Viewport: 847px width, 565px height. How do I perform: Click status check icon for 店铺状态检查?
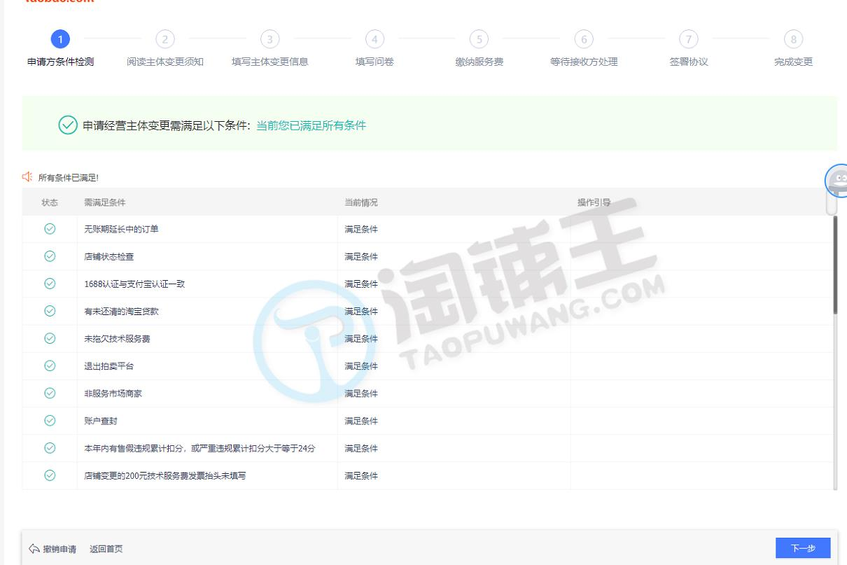(50, 256)
